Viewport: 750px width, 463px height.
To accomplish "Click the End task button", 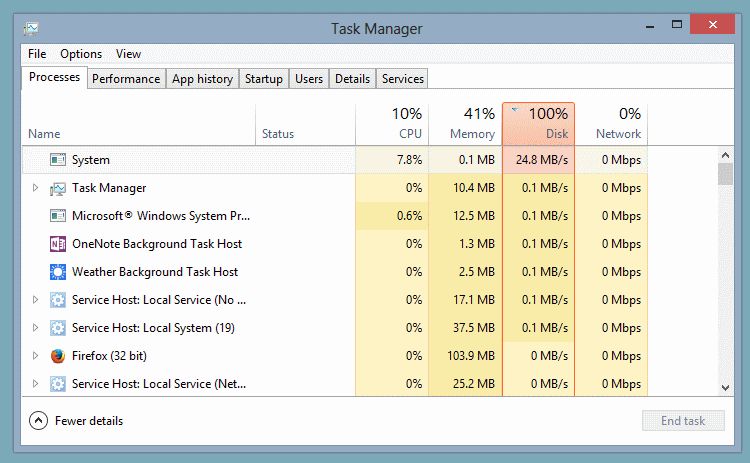I will pyautogui.click(x=683, y=421).
